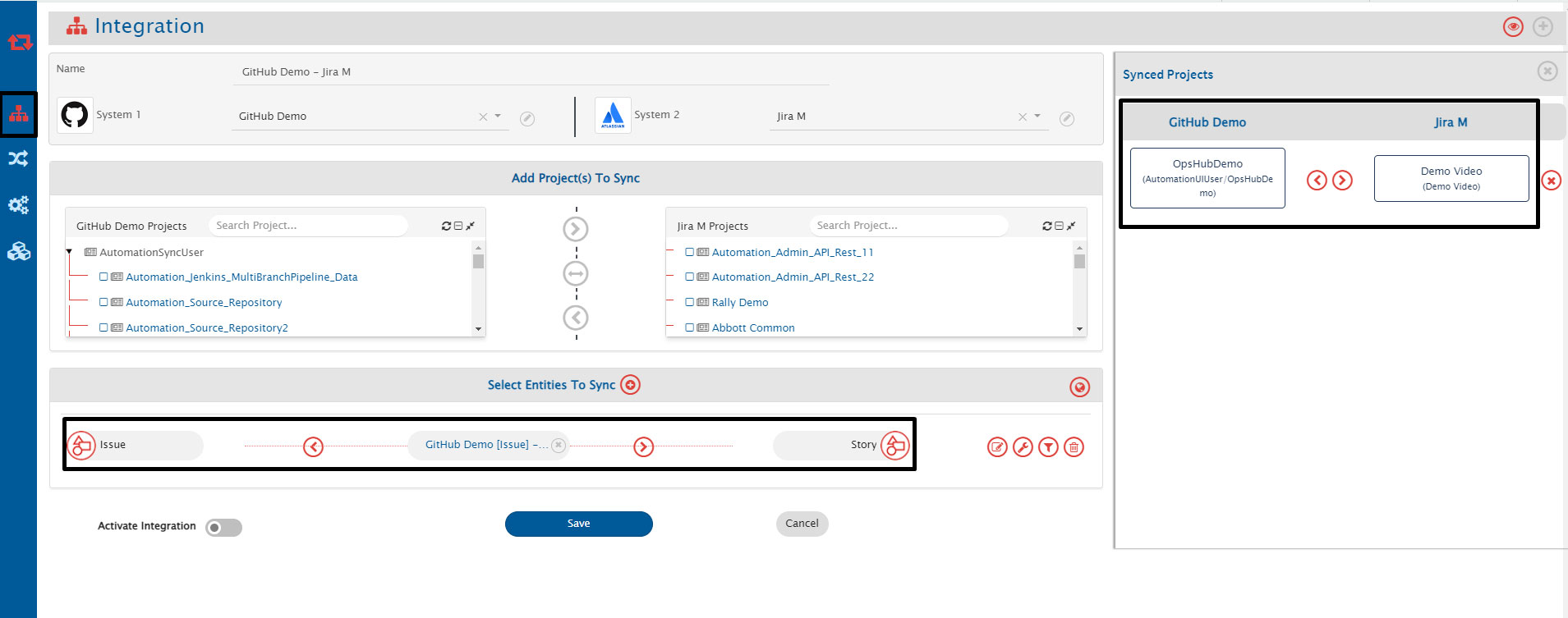The image size is (1568, 618).
Task: Open the Integration sidebar icon
Action: (x=18, y=114)
